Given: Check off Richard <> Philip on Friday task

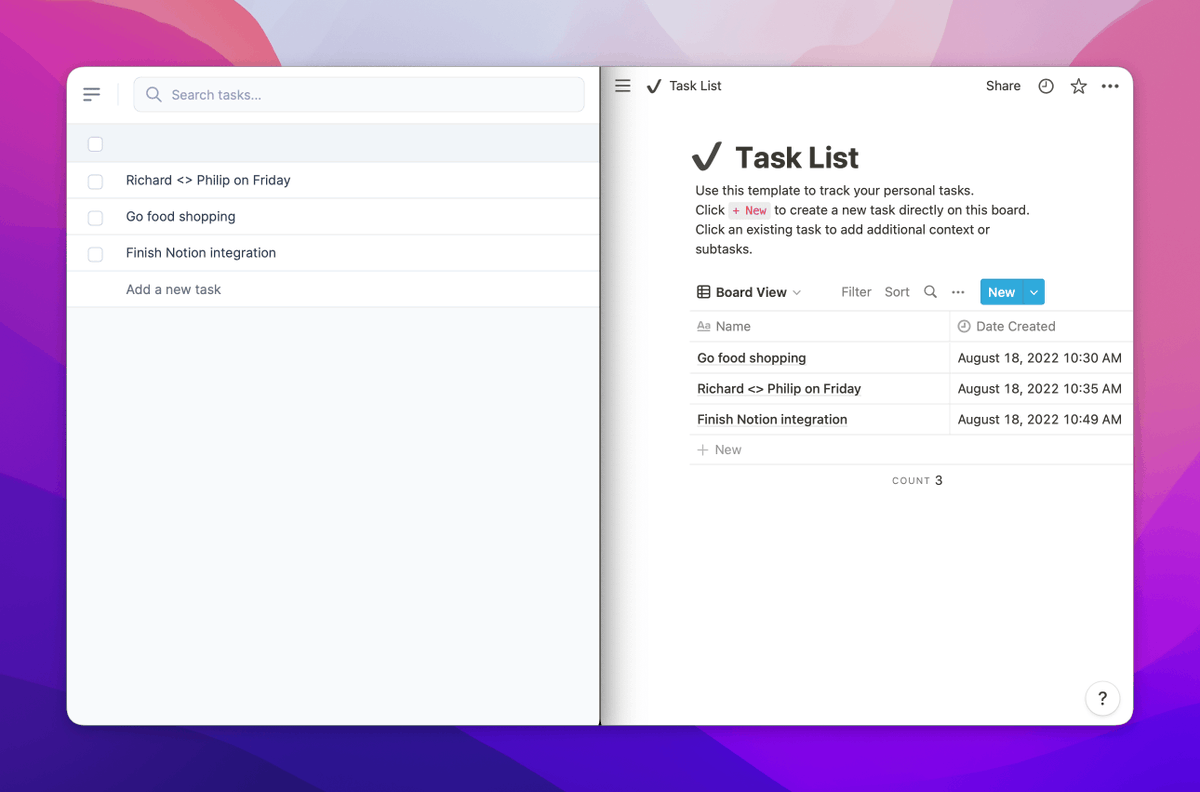Looking at the screenshot, I should pyautogui.click(x=95, y=181).
